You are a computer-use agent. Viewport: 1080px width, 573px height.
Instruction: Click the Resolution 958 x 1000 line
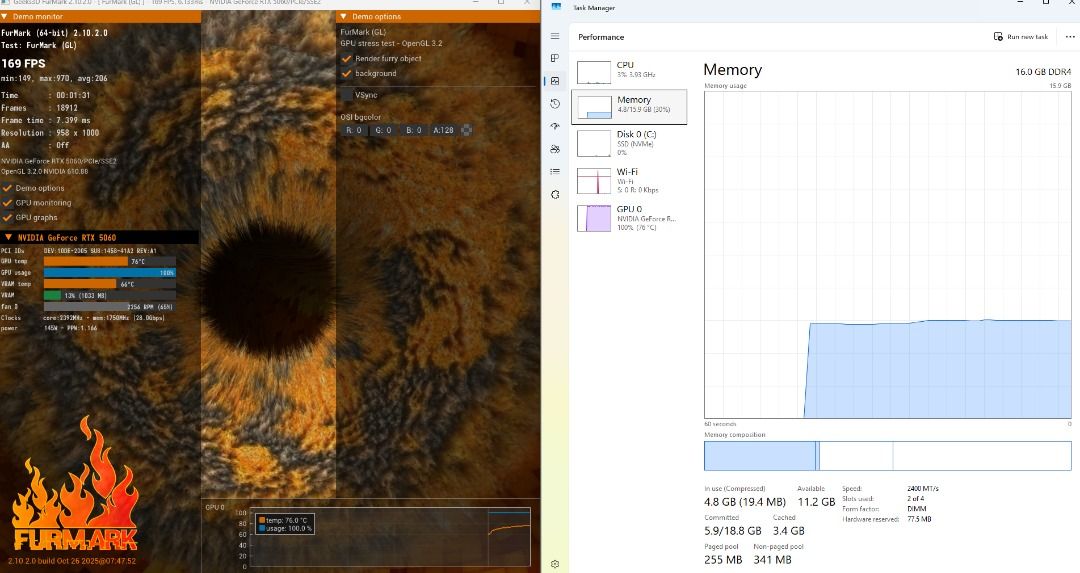(x=50, y=133)
